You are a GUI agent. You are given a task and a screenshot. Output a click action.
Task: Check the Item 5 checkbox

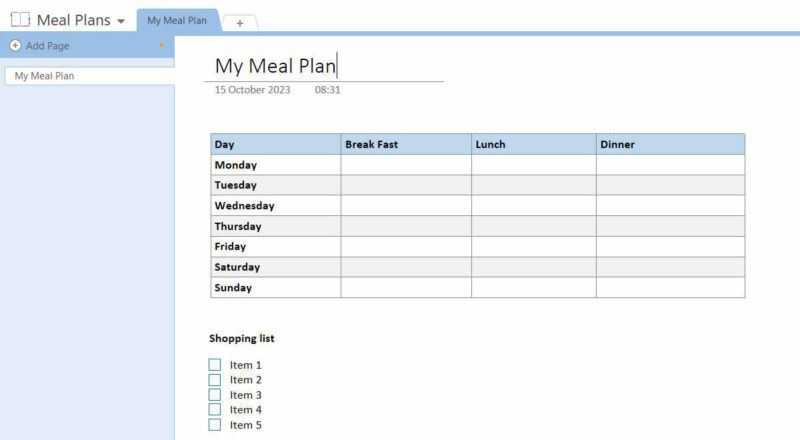coord(215,425)
